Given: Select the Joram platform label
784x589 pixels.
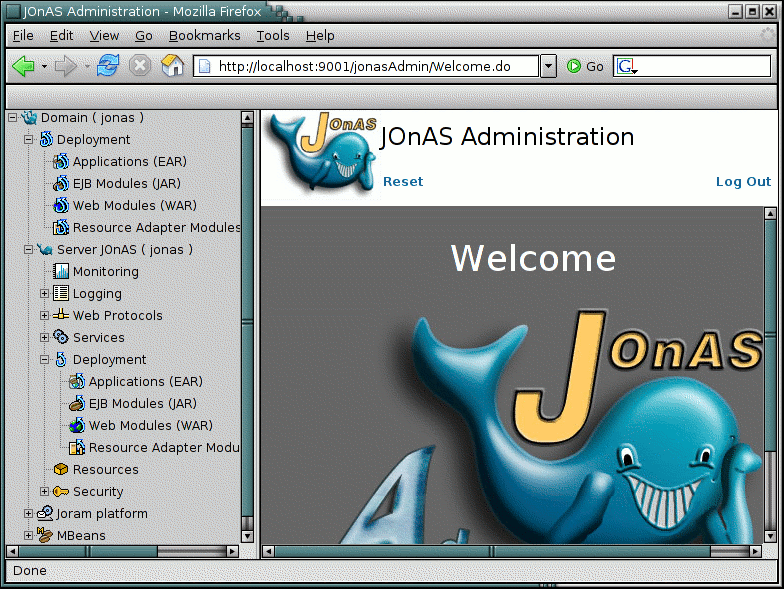Looking at the screenshot, I should (x=102, y=514).
